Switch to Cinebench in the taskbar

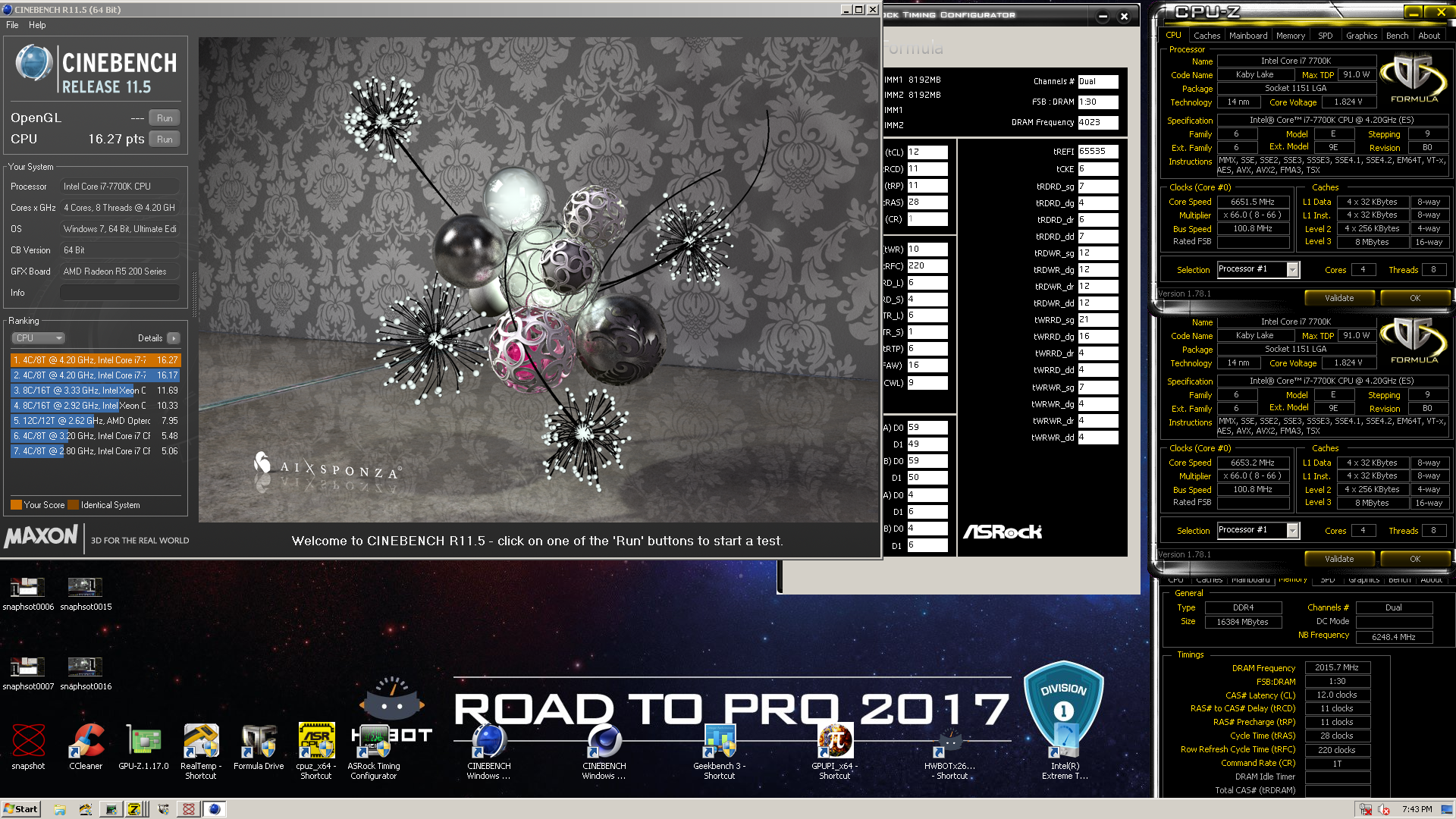tap(215, 809)
